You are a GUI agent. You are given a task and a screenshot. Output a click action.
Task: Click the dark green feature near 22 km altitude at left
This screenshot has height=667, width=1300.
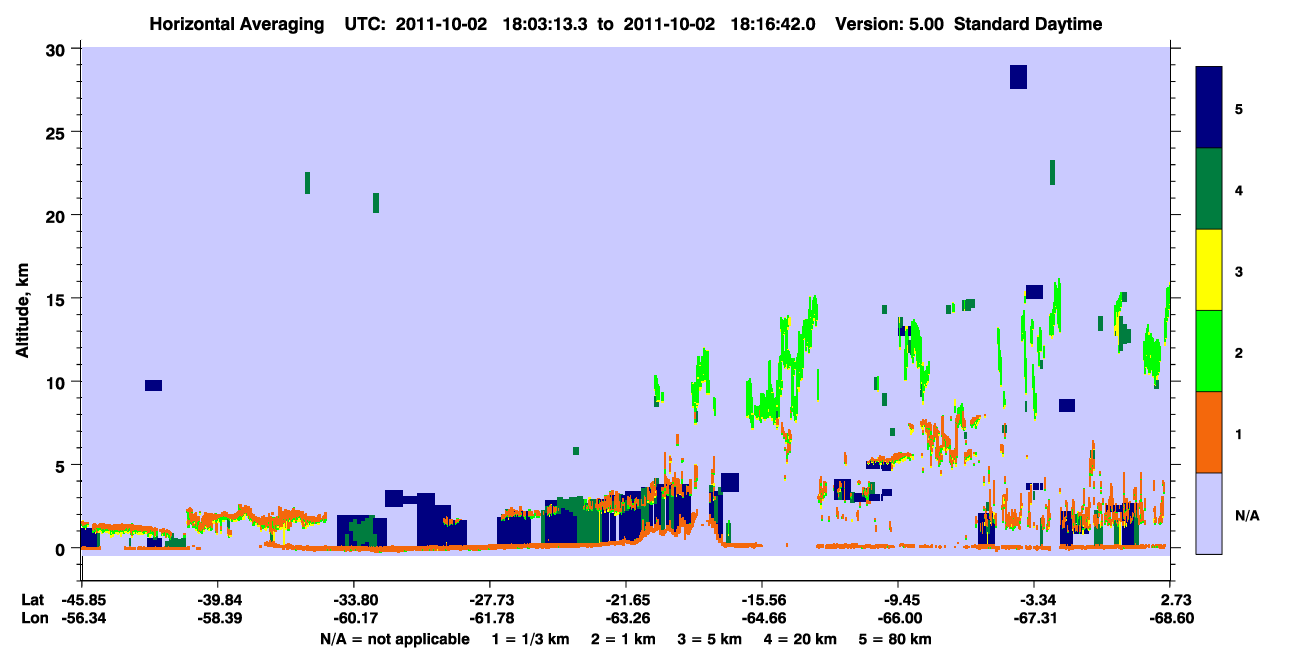(x=307, y=182)
